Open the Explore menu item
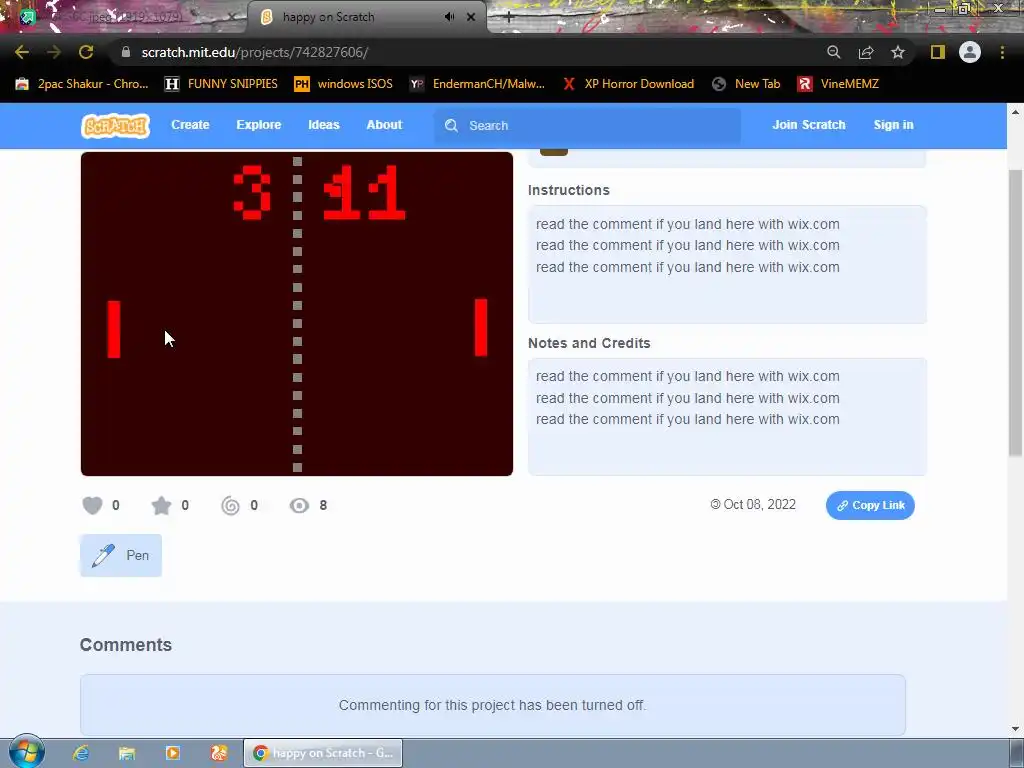The height and width of the screenshot is (768, 1024). (x=259, y=125)
